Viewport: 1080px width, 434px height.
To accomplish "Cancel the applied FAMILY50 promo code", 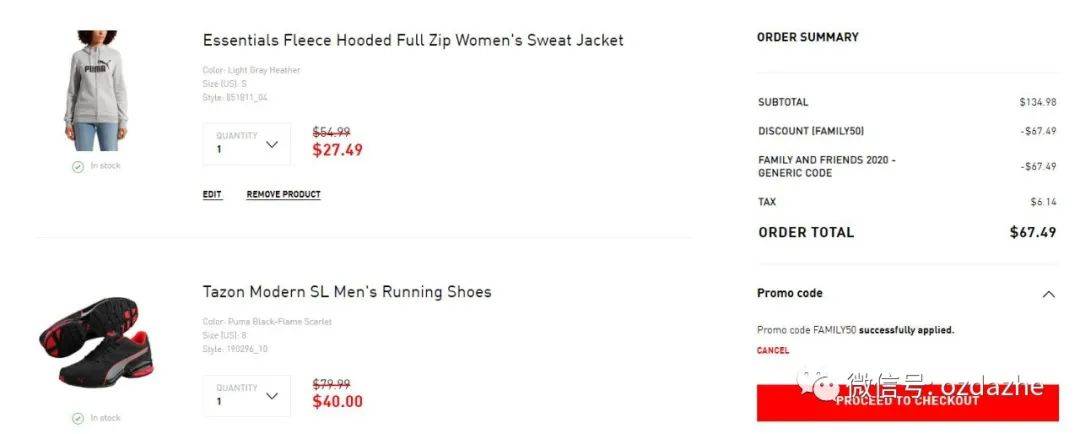I will click(773, 350).
